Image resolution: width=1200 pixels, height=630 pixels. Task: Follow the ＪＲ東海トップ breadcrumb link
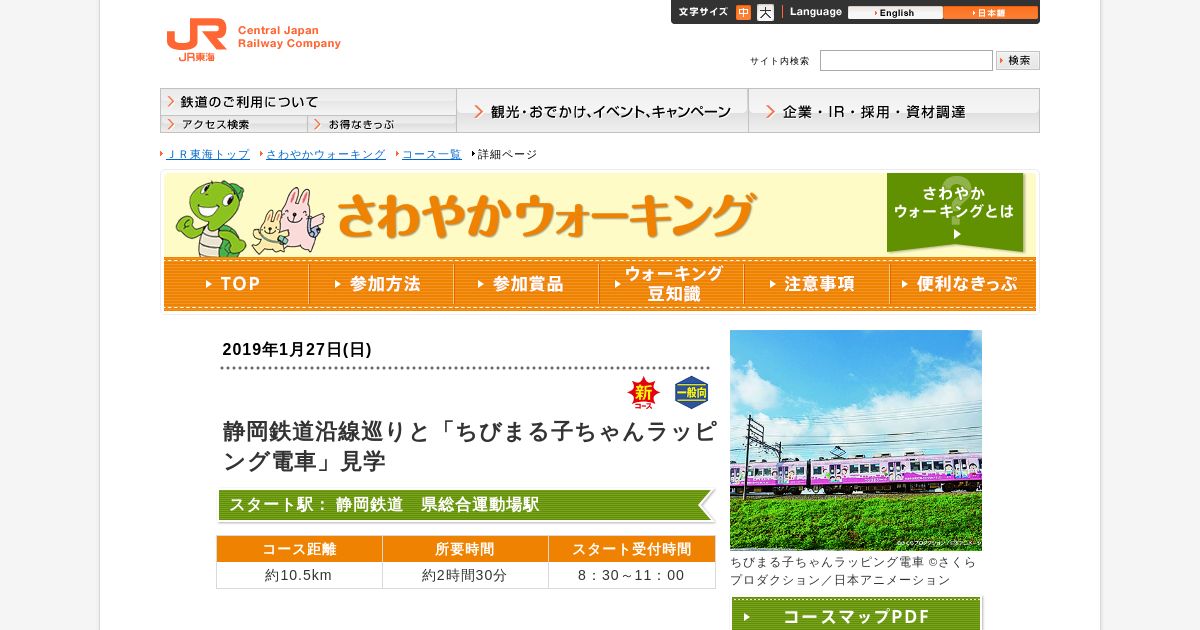point(208,154)
